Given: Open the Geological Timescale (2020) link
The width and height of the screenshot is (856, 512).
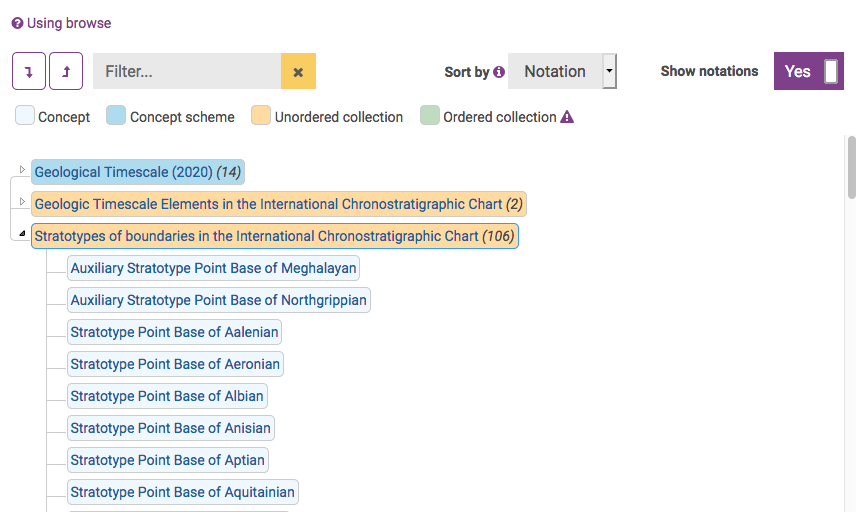Looking at the screenshot, I should (123, 172).
